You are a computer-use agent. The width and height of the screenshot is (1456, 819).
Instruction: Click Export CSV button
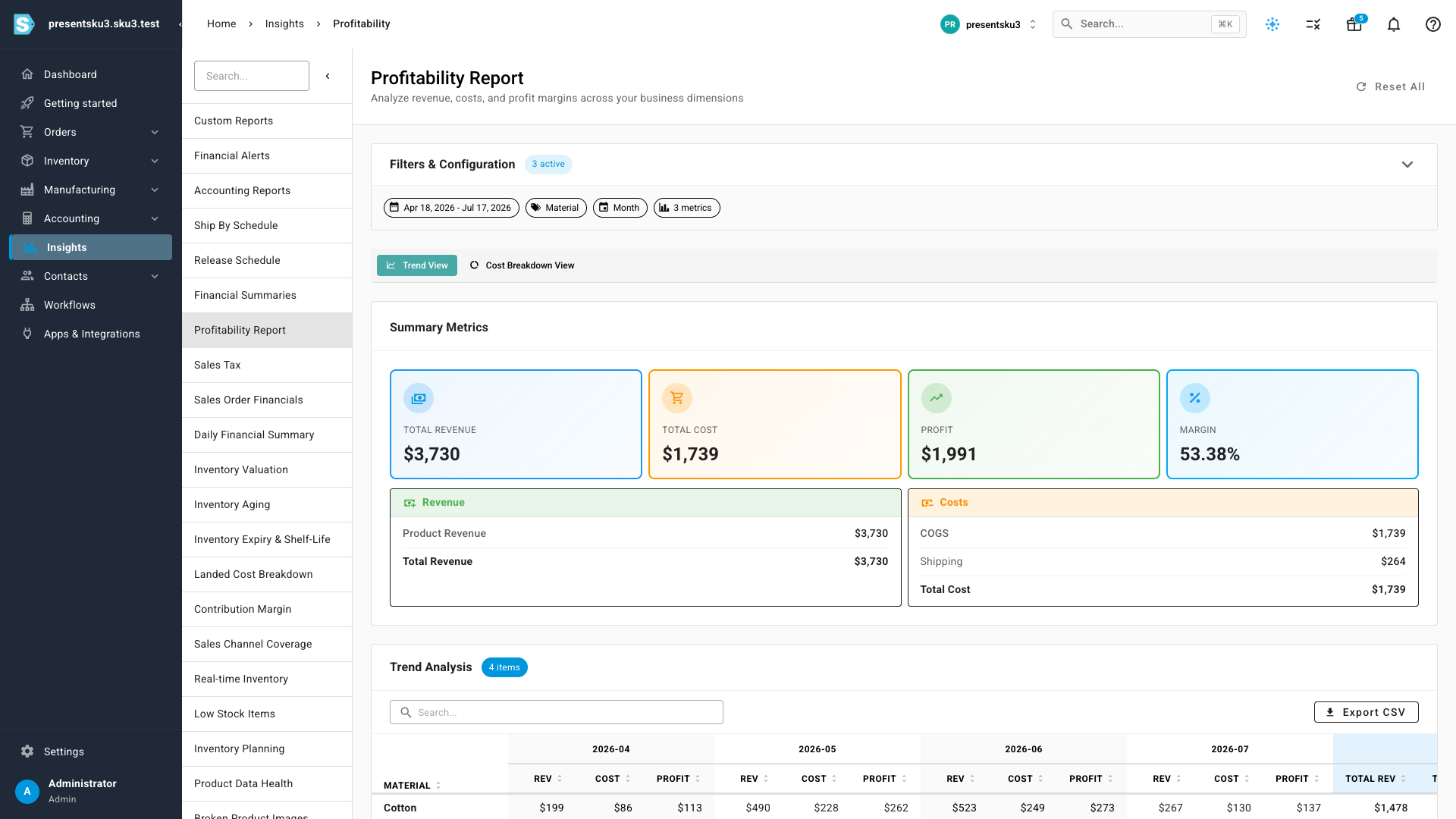click(x=1366, y=712)
